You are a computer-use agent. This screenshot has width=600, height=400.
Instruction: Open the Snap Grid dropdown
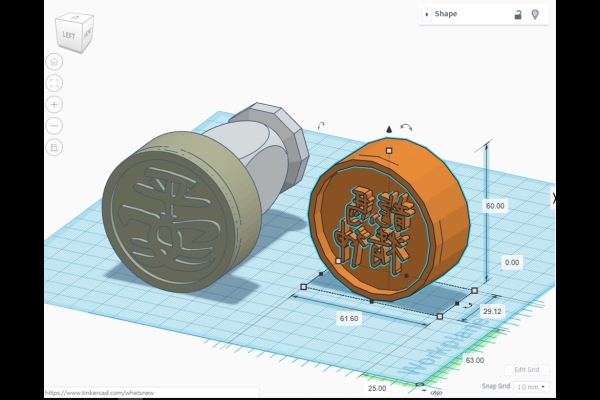click(x=530, y=386)
